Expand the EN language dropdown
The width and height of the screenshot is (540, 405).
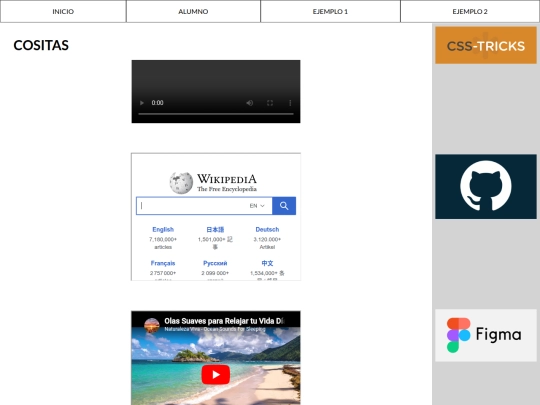tap(257, 206)
